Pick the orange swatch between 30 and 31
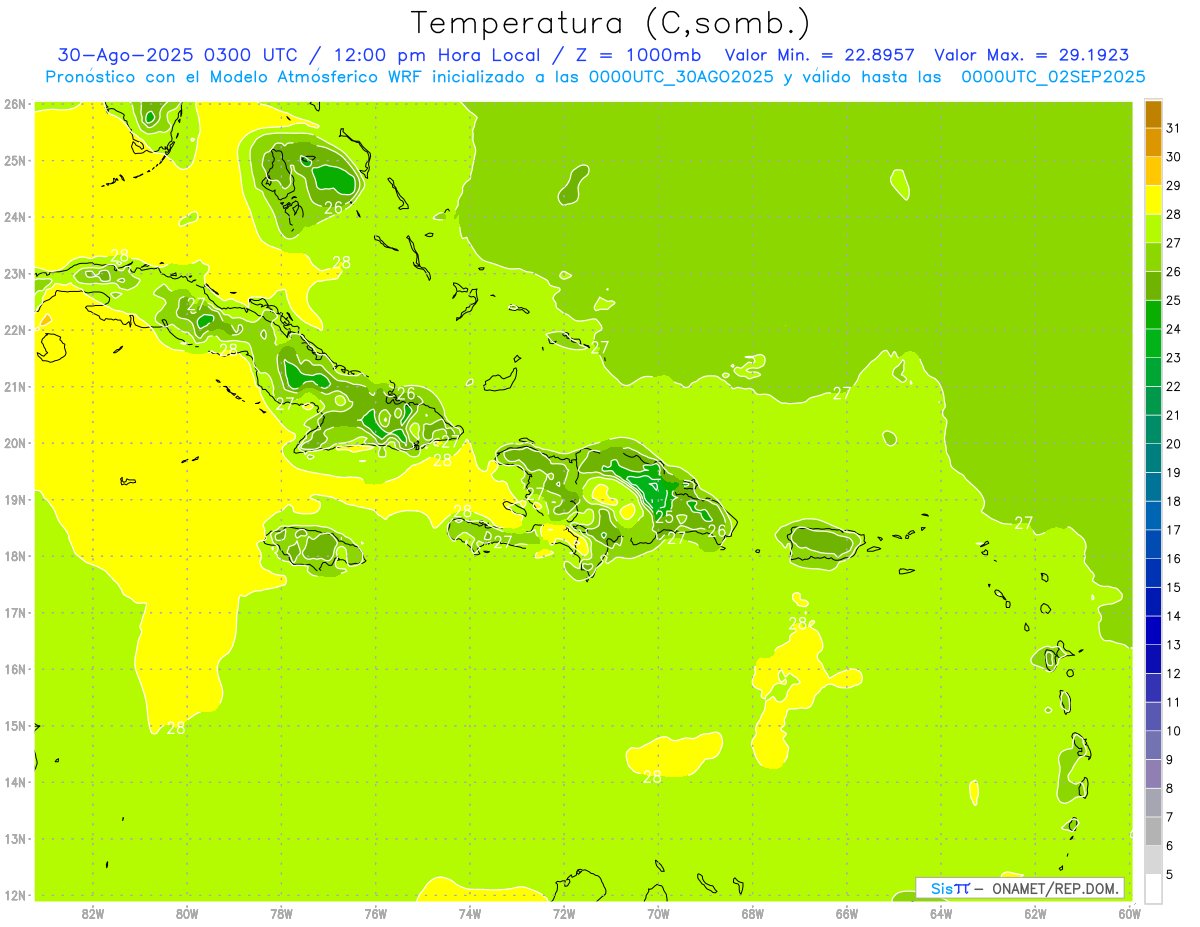 coord(1153,143)
